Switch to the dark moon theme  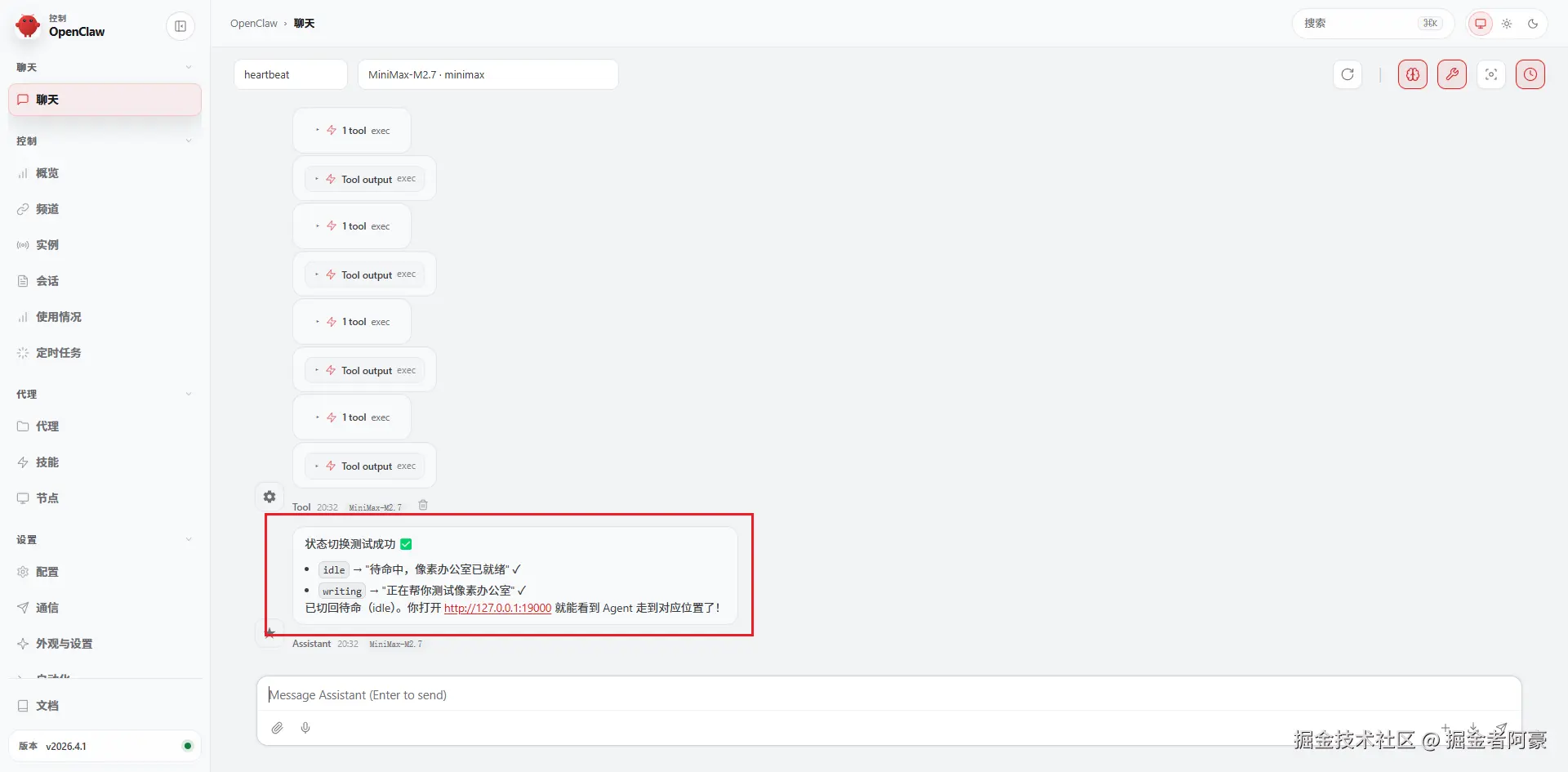[x=1533, y=24]
